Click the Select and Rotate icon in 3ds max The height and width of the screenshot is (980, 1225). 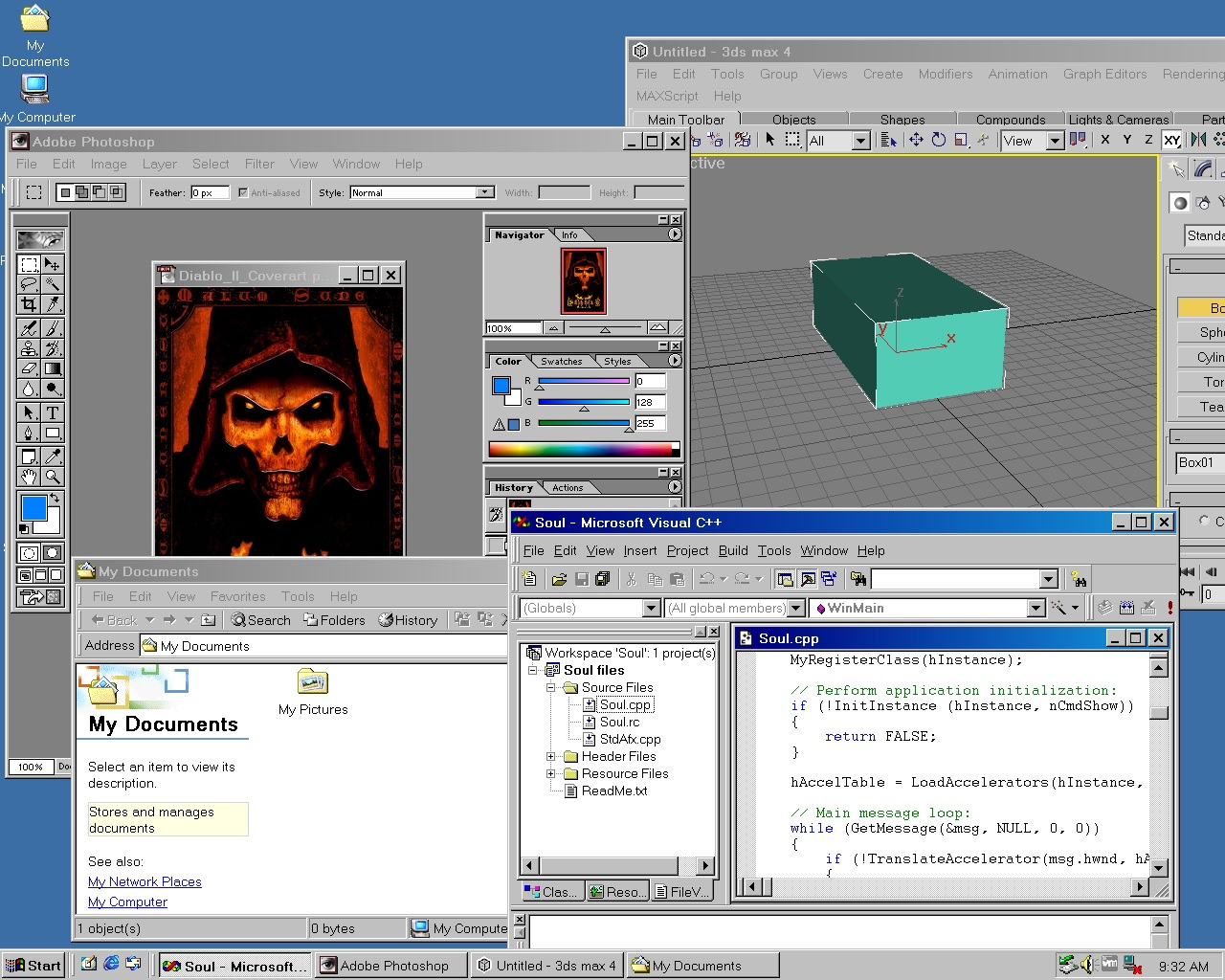[939, 140]
